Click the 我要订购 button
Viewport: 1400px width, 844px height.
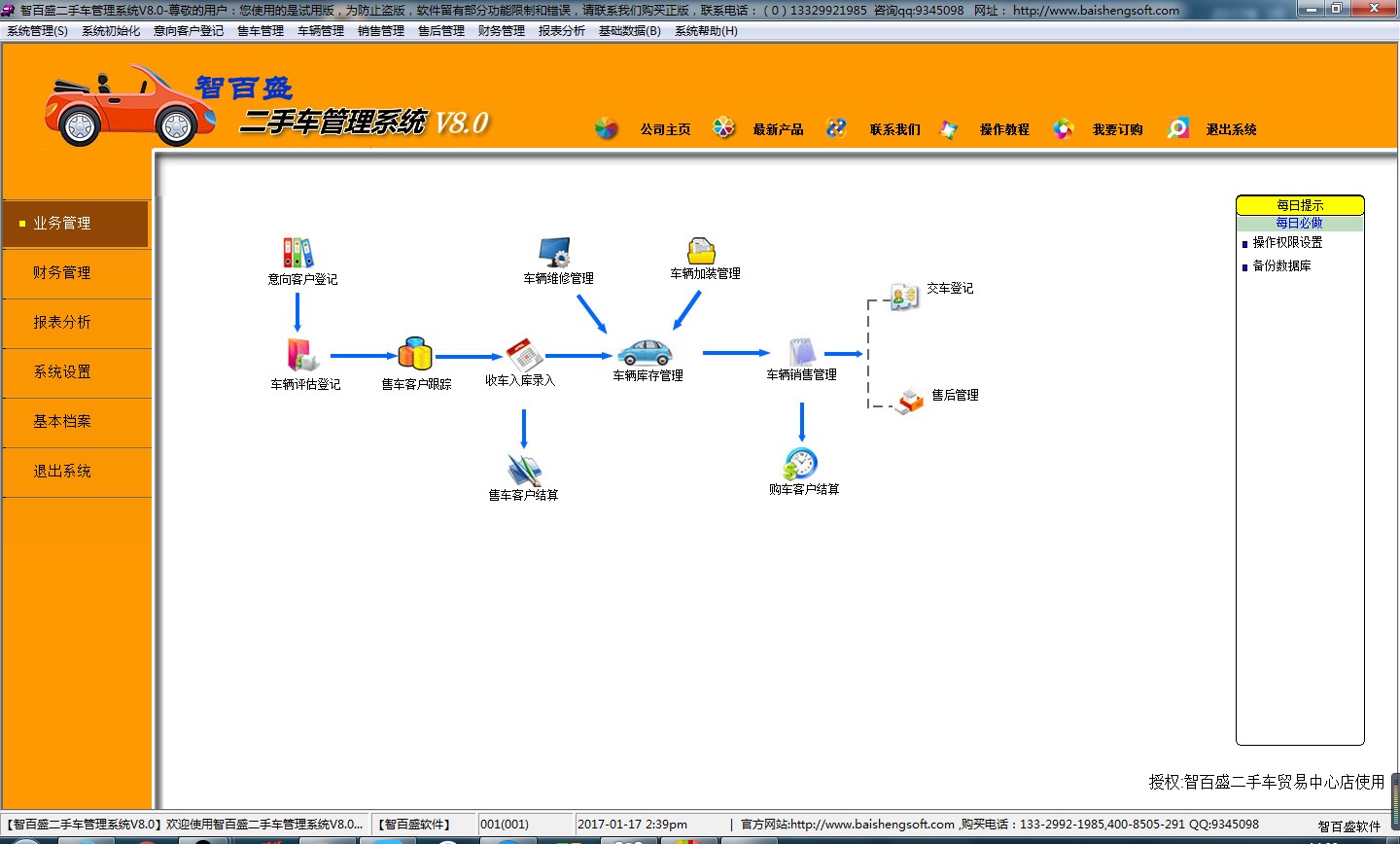click(1116, 128)
